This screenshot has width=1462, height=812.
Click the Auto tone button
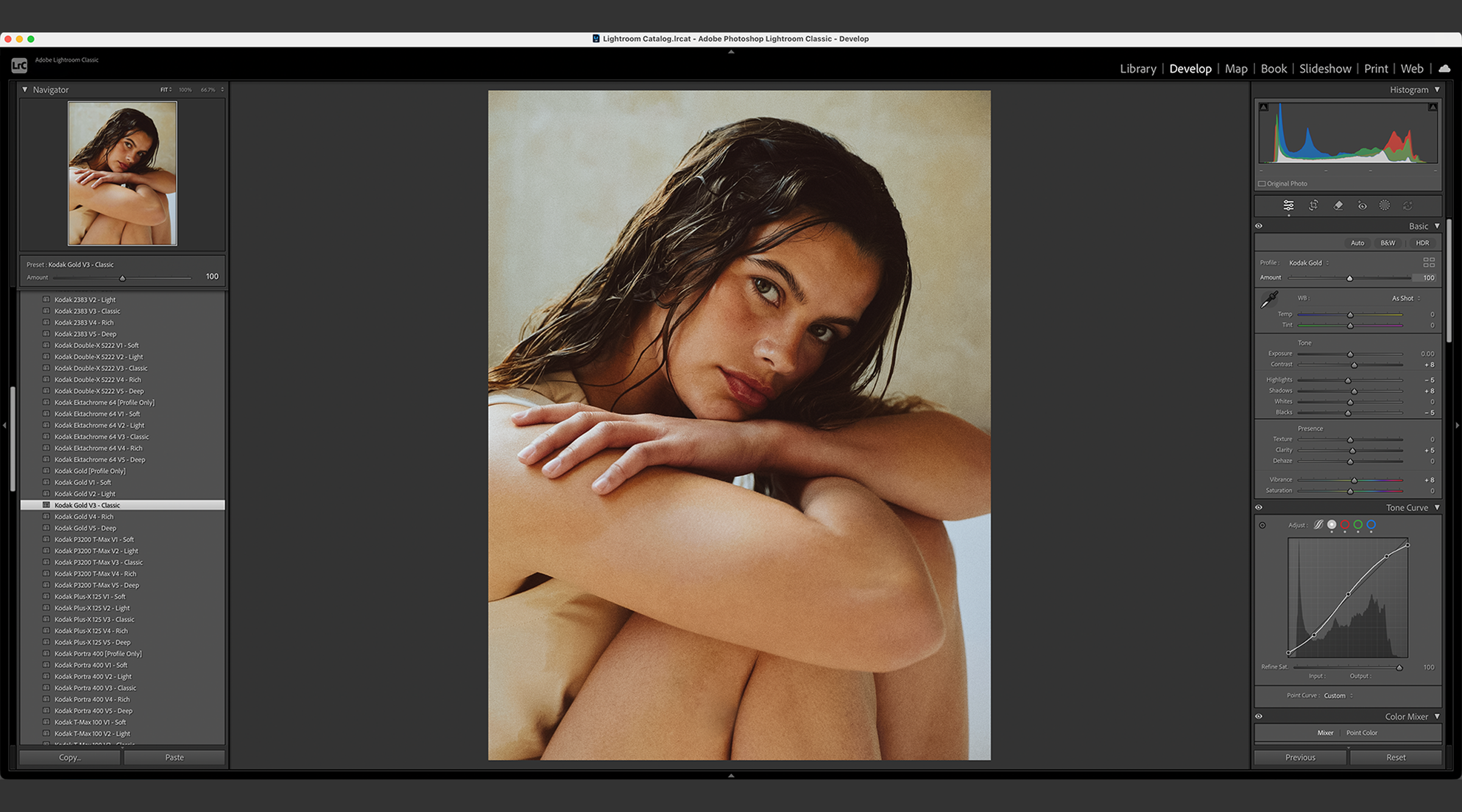tap(1357, 242)
